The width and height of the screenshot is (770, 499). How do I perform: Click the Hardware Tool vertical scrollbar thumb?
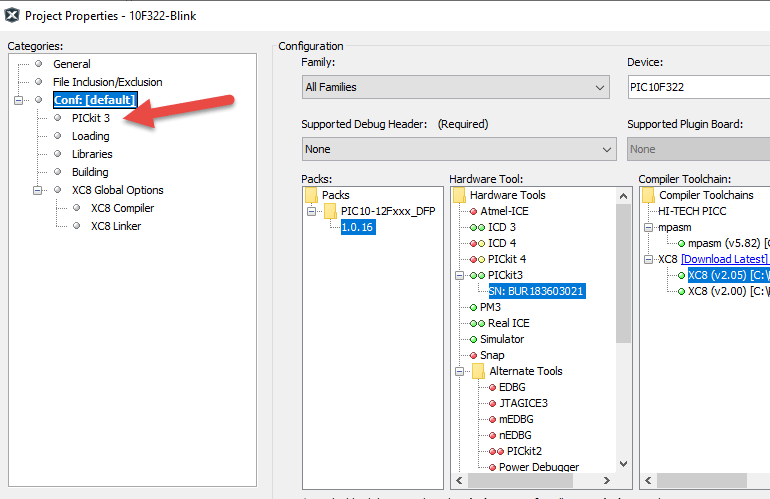[623, 274]
